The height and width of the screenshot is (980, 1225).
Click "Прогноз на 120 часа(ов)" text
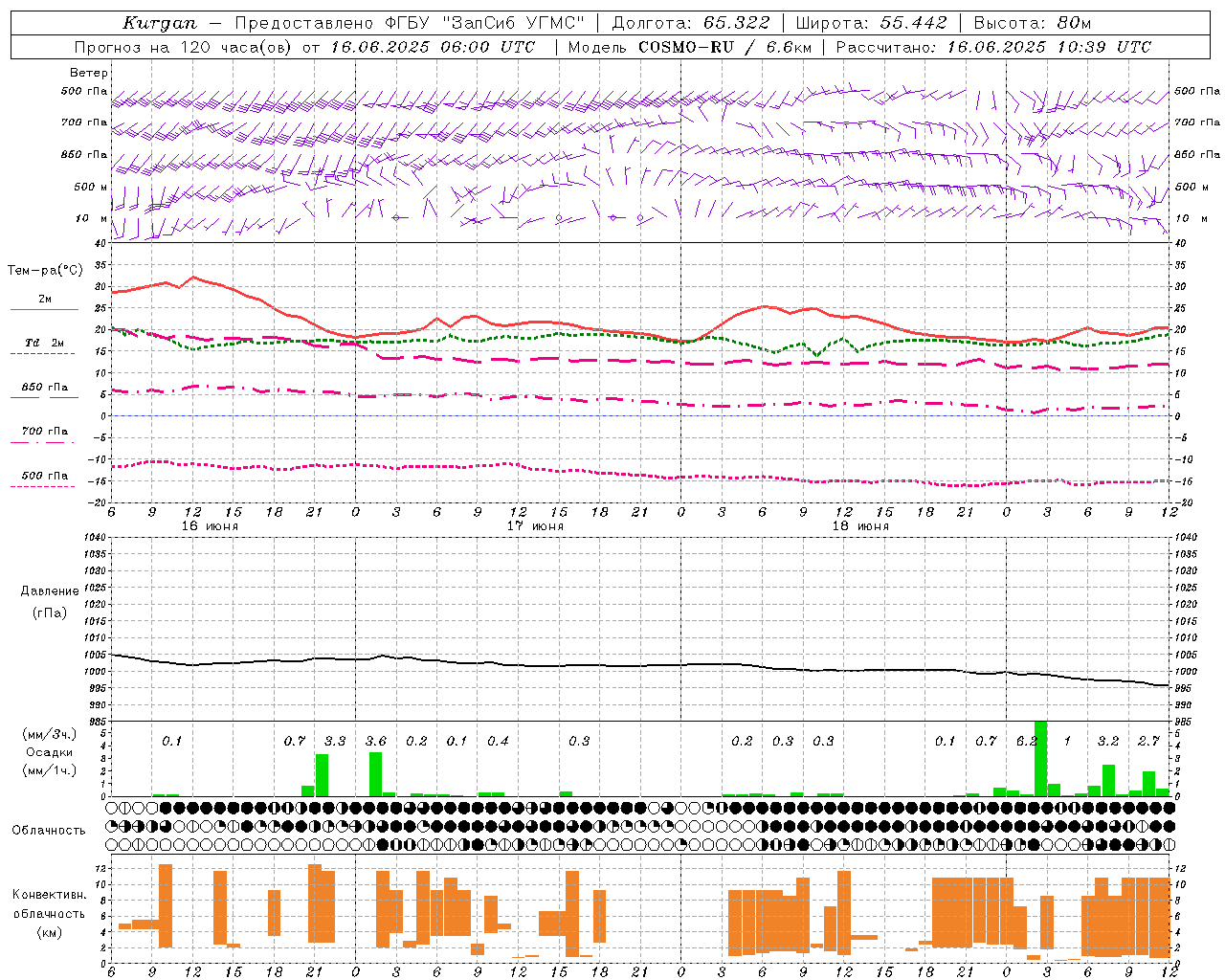184,47
